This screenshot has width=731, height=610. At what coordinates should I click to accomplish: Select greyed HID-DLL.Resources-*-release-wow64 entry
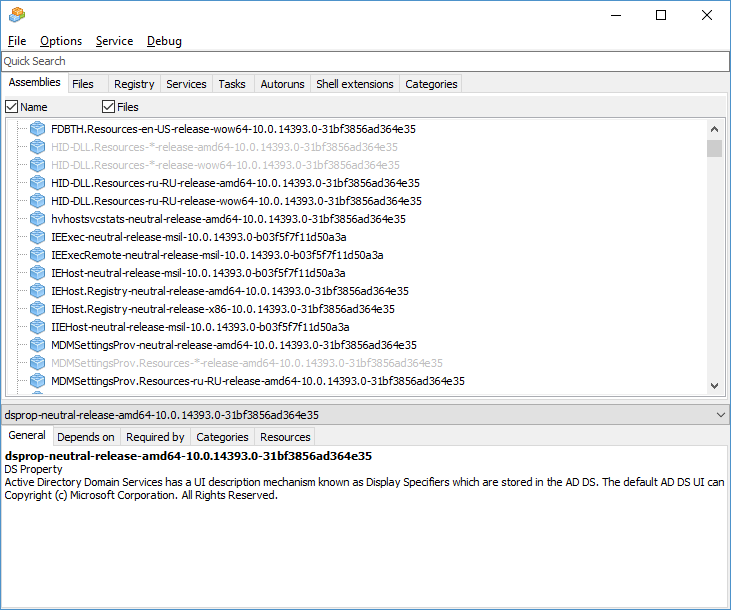[225, 165]
